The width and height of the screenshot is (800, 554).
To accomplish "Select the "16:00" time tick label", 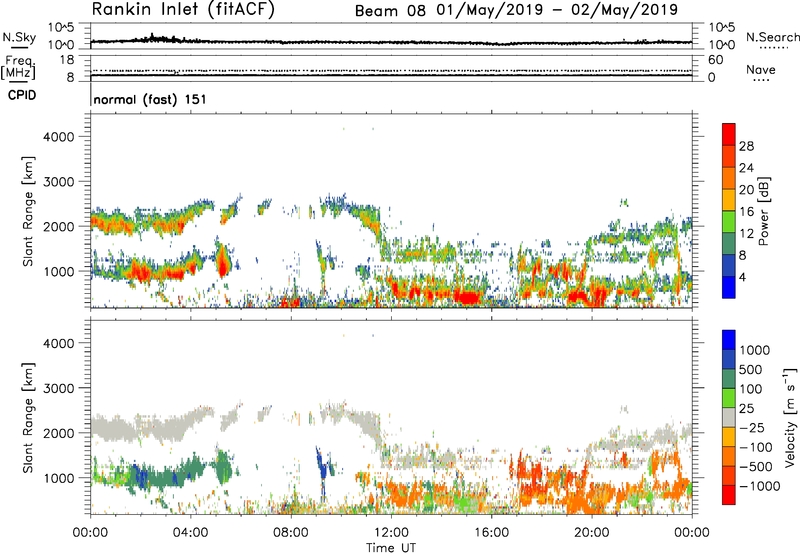I will (491, 533).
